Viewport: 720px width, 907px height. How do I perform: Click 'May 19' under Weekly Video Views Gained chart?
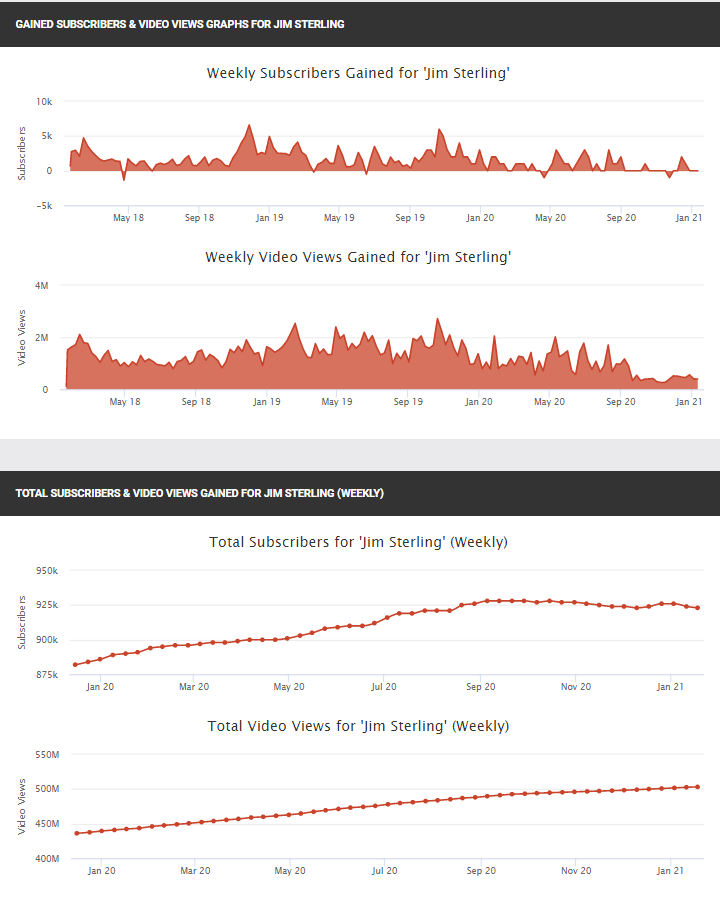pyautogui.click(x=337, y=402)
